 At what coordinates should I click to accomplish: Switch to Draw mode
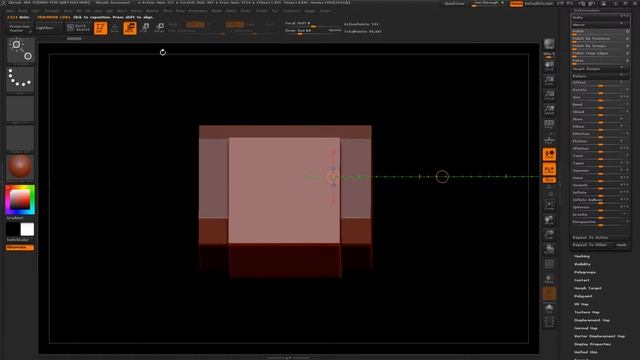115,28
